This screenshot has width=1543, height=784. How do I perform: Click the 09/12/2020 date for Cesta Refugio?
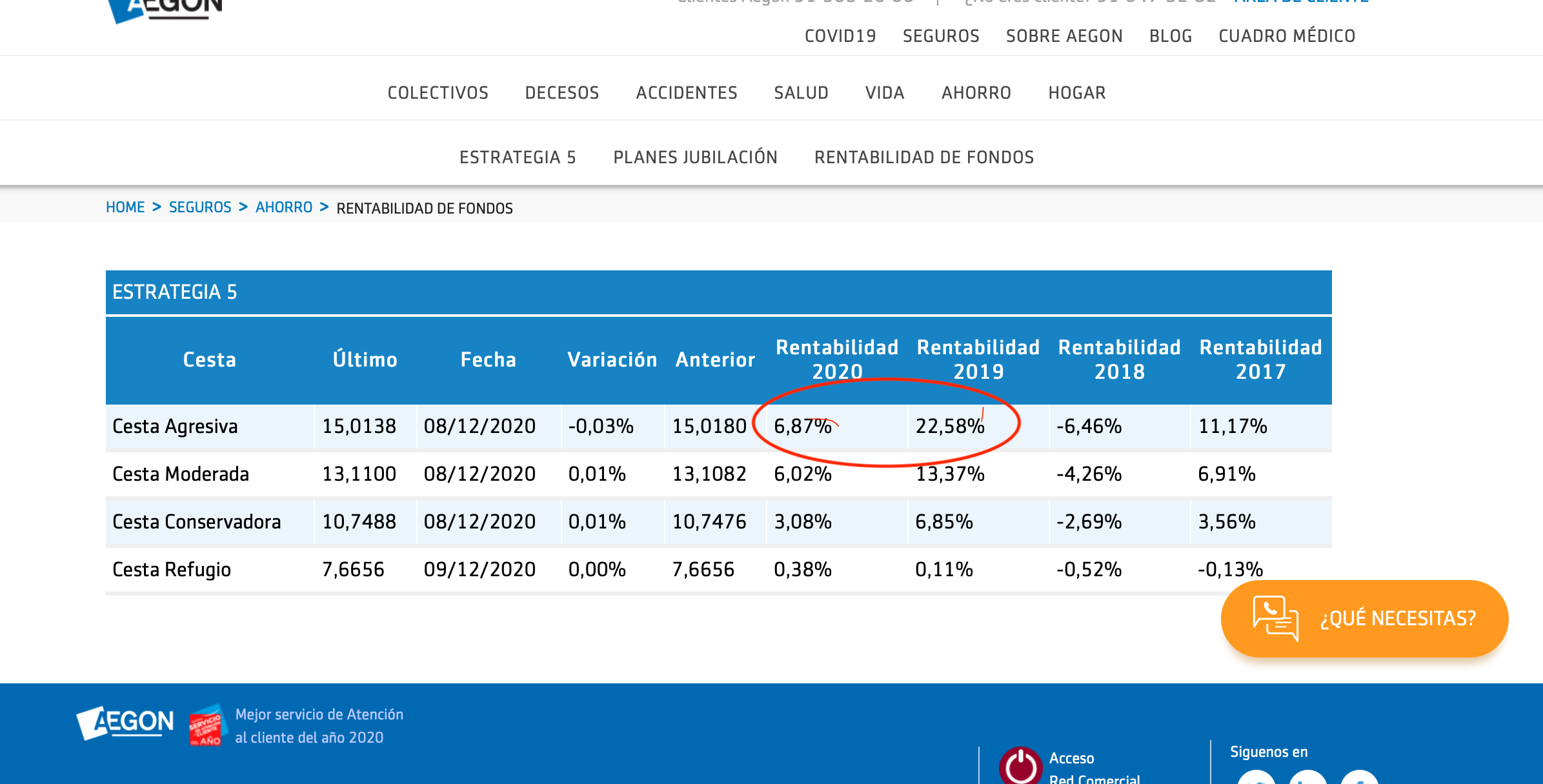click(479, 570)
